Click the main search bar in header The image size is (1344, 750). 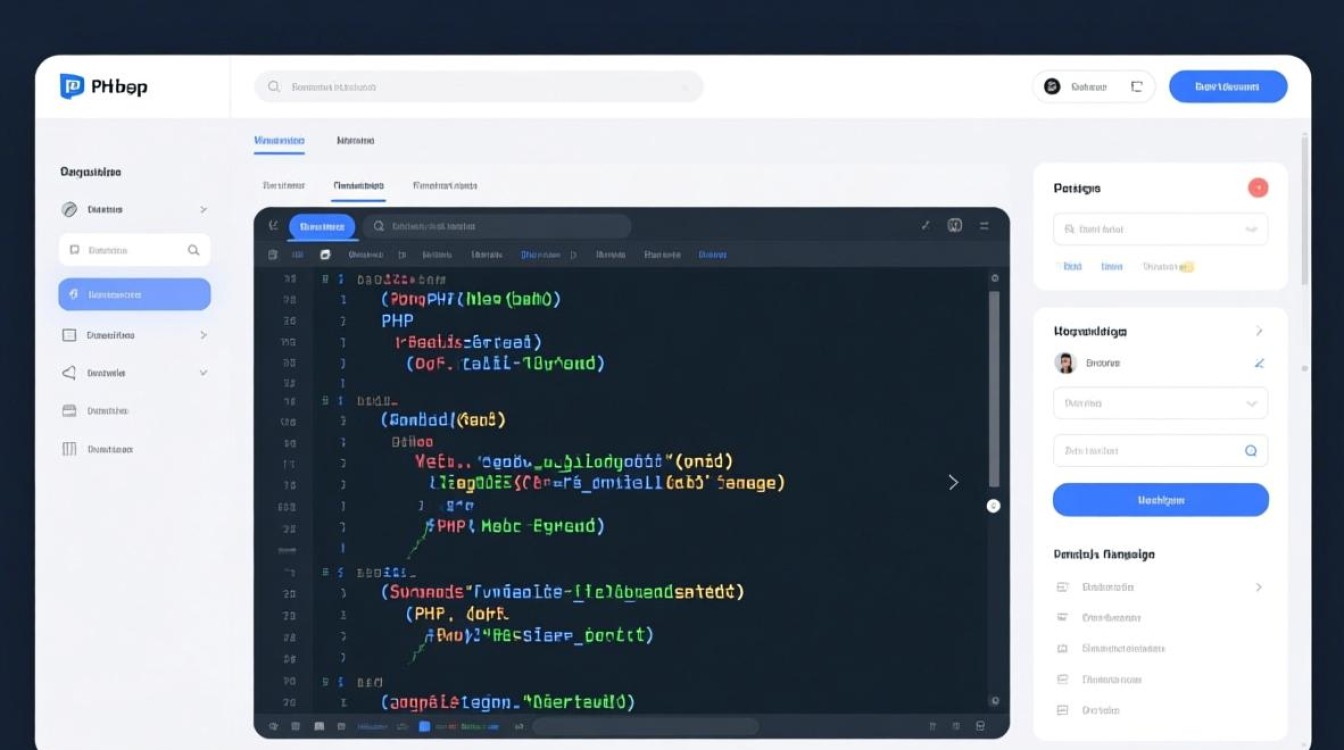point(478,87)
